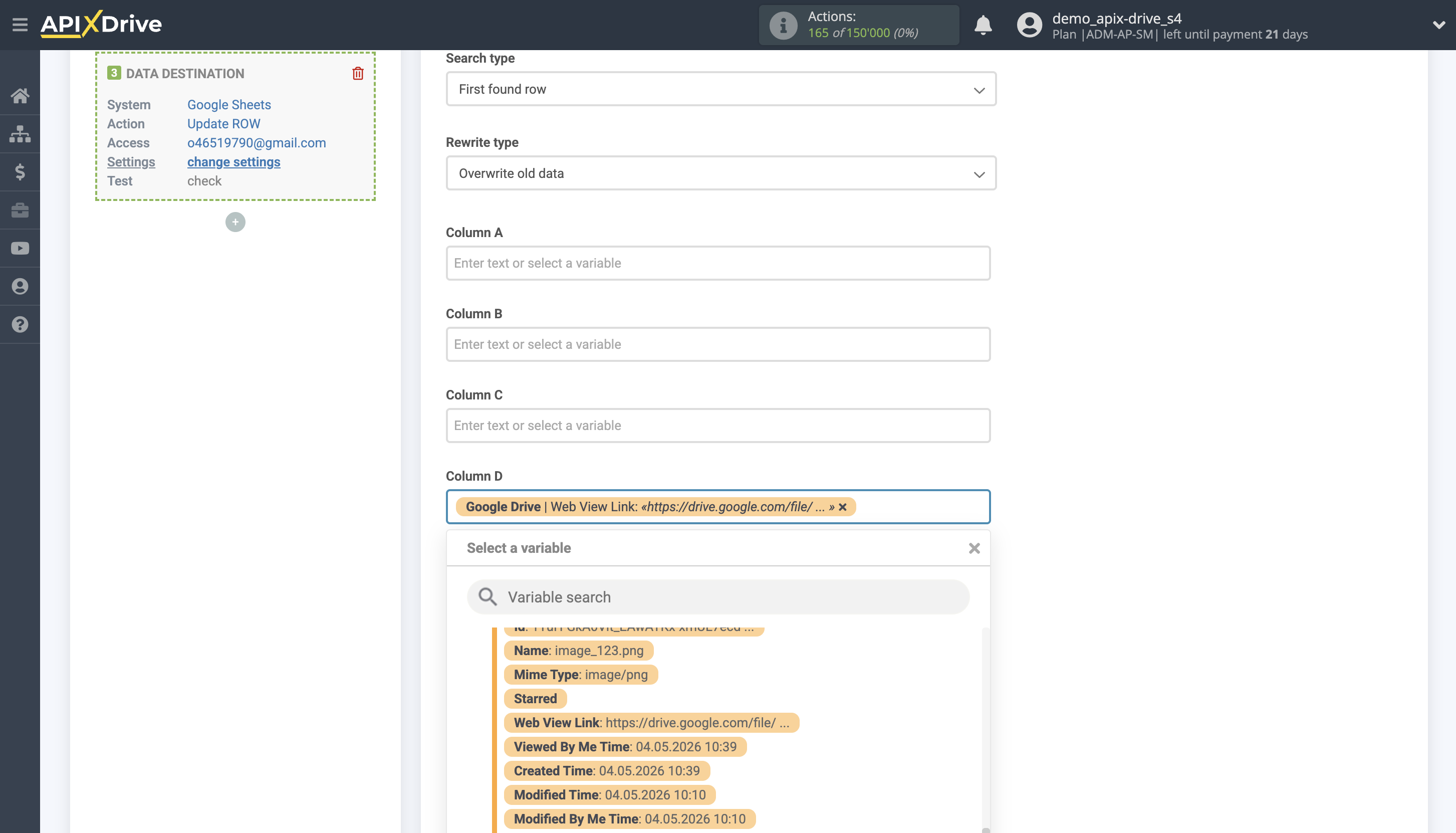Click the user avatar icon
1456x833 pixels.
click(1030, 25)
